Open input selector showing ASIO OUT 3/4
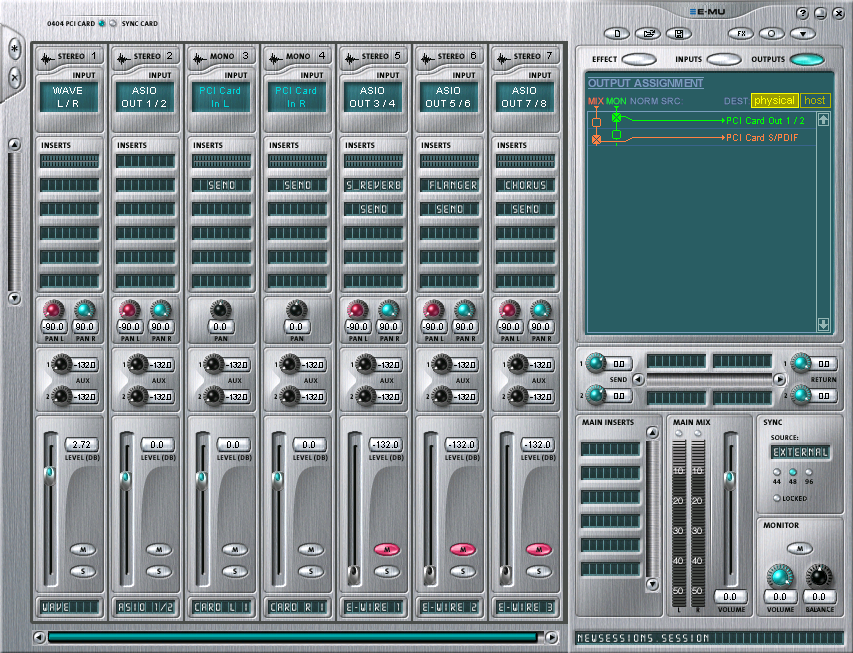 (x=373, y=97)
